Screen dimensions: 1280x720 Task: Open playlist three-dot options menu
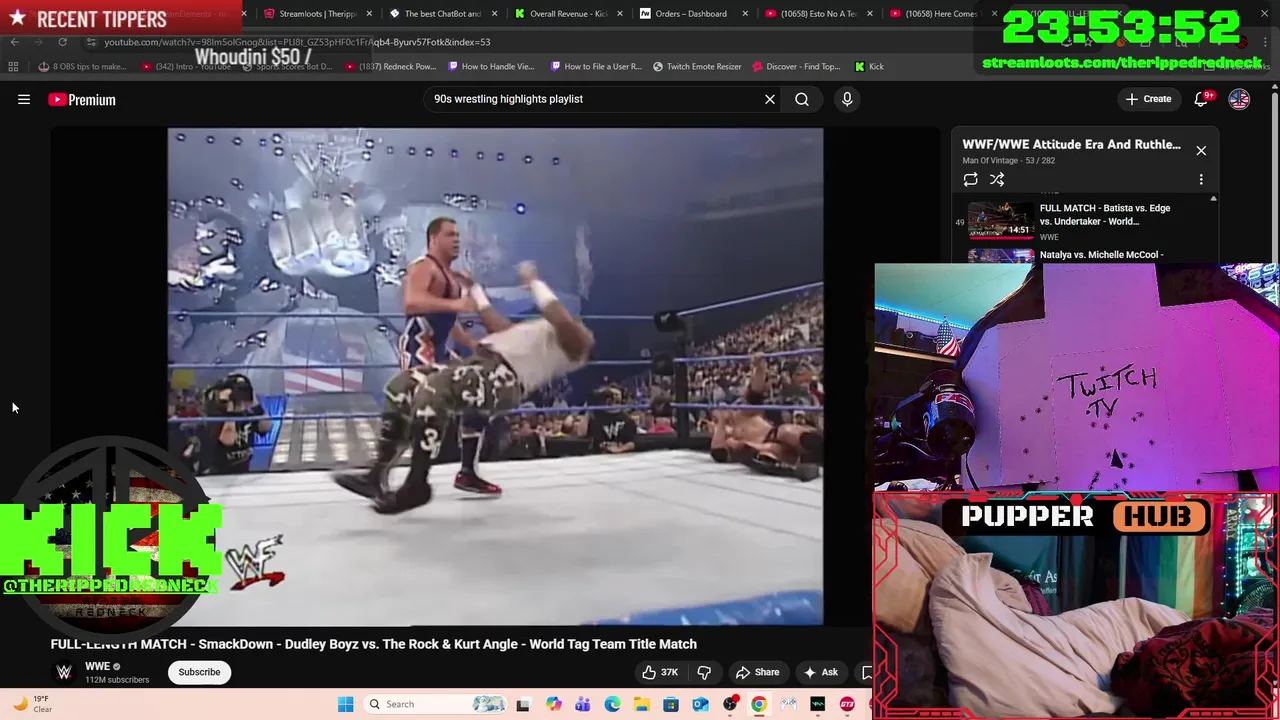click(x=1201, y=179)
